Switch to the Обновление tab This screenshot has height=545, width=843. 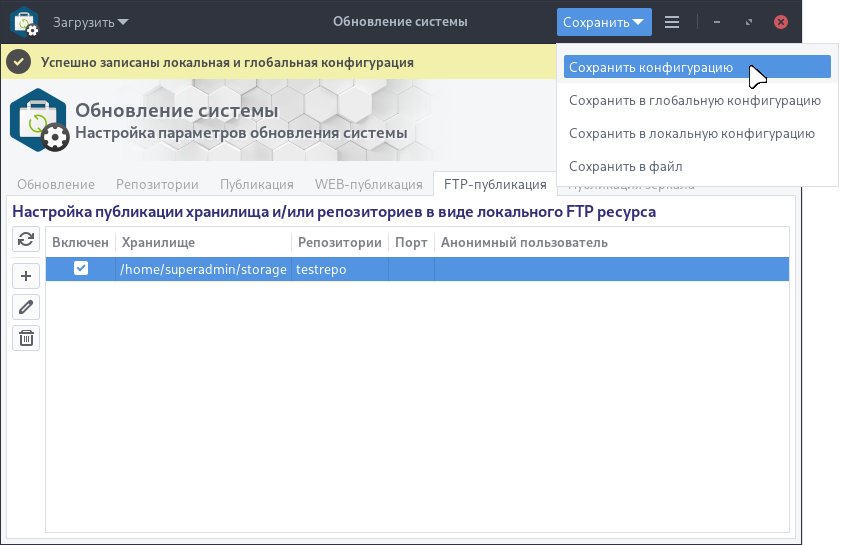(x=56, y=184)
